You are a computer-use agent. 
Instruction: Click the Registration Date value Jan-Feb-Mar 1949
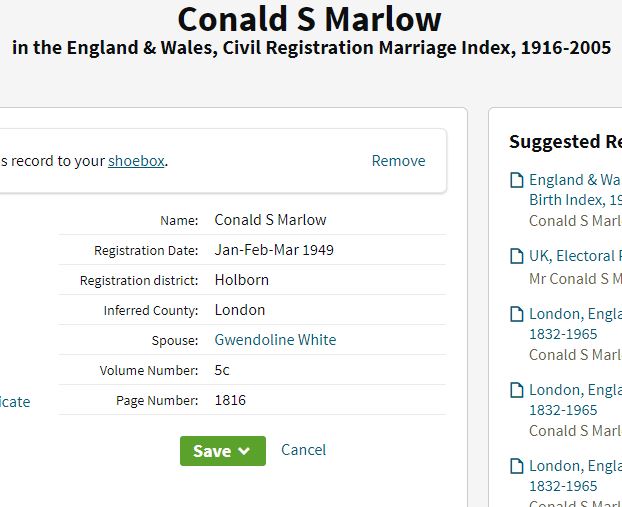pos(273,250)
